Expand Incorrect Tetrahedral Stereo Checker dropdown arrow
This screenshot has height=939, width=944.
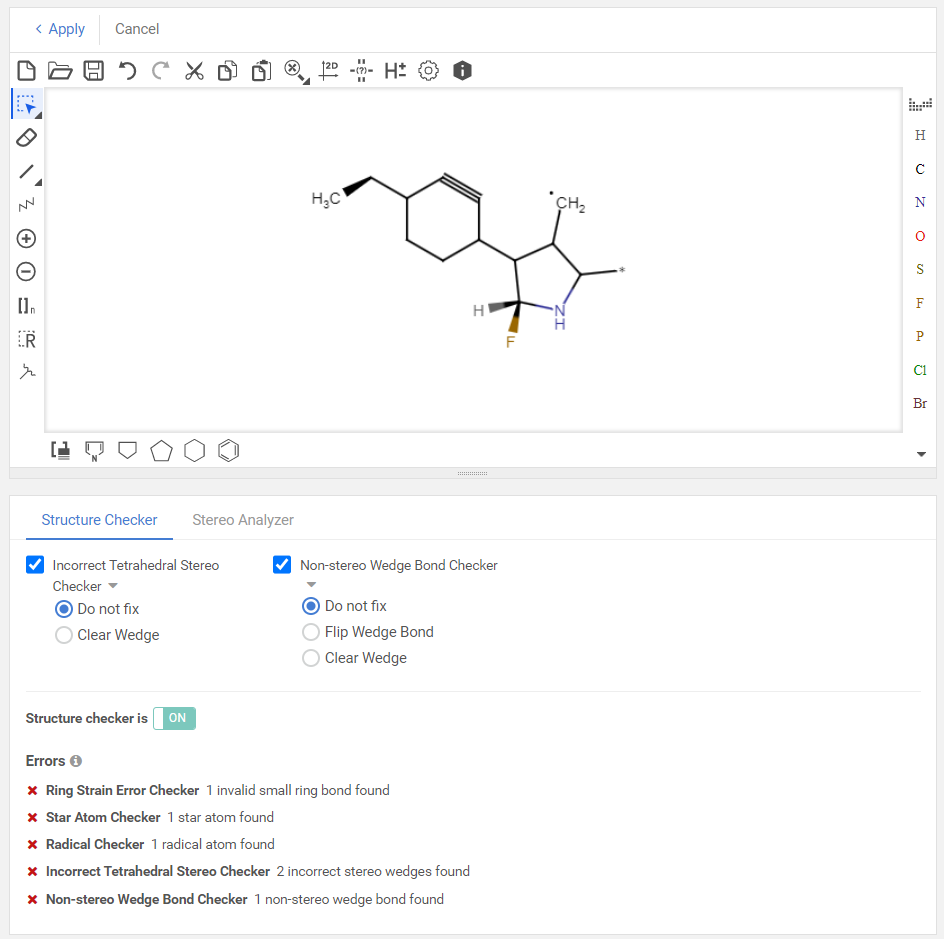113,586
